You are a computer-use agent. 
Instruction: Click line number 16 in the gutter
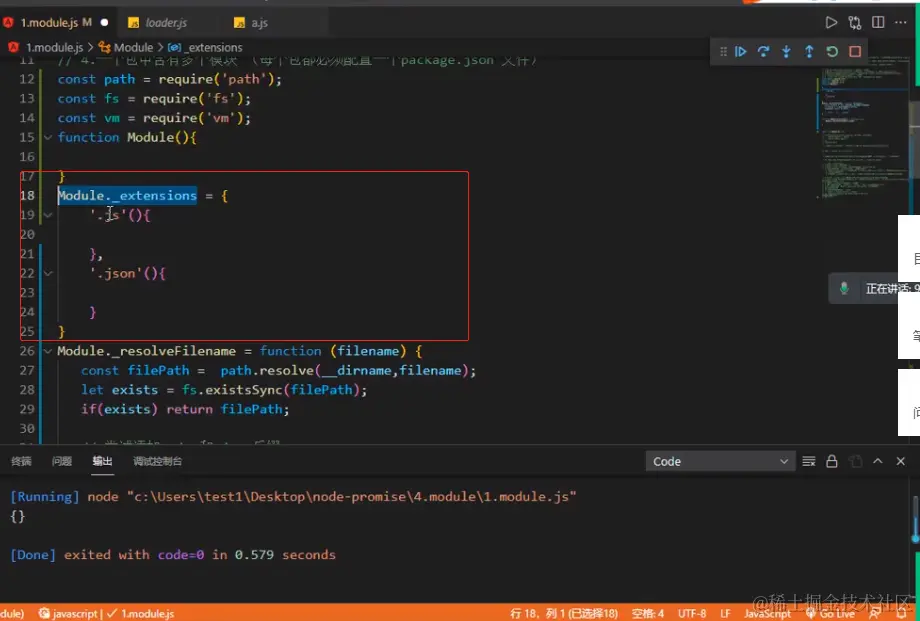click(27, 157)
